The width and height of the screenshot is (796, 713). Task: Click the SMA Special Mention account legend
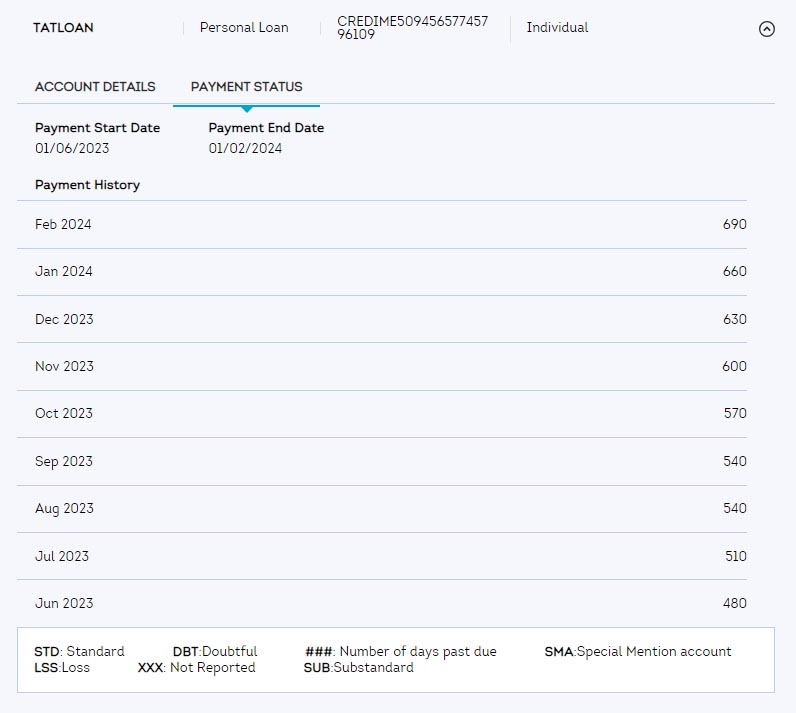pos(637,651)
